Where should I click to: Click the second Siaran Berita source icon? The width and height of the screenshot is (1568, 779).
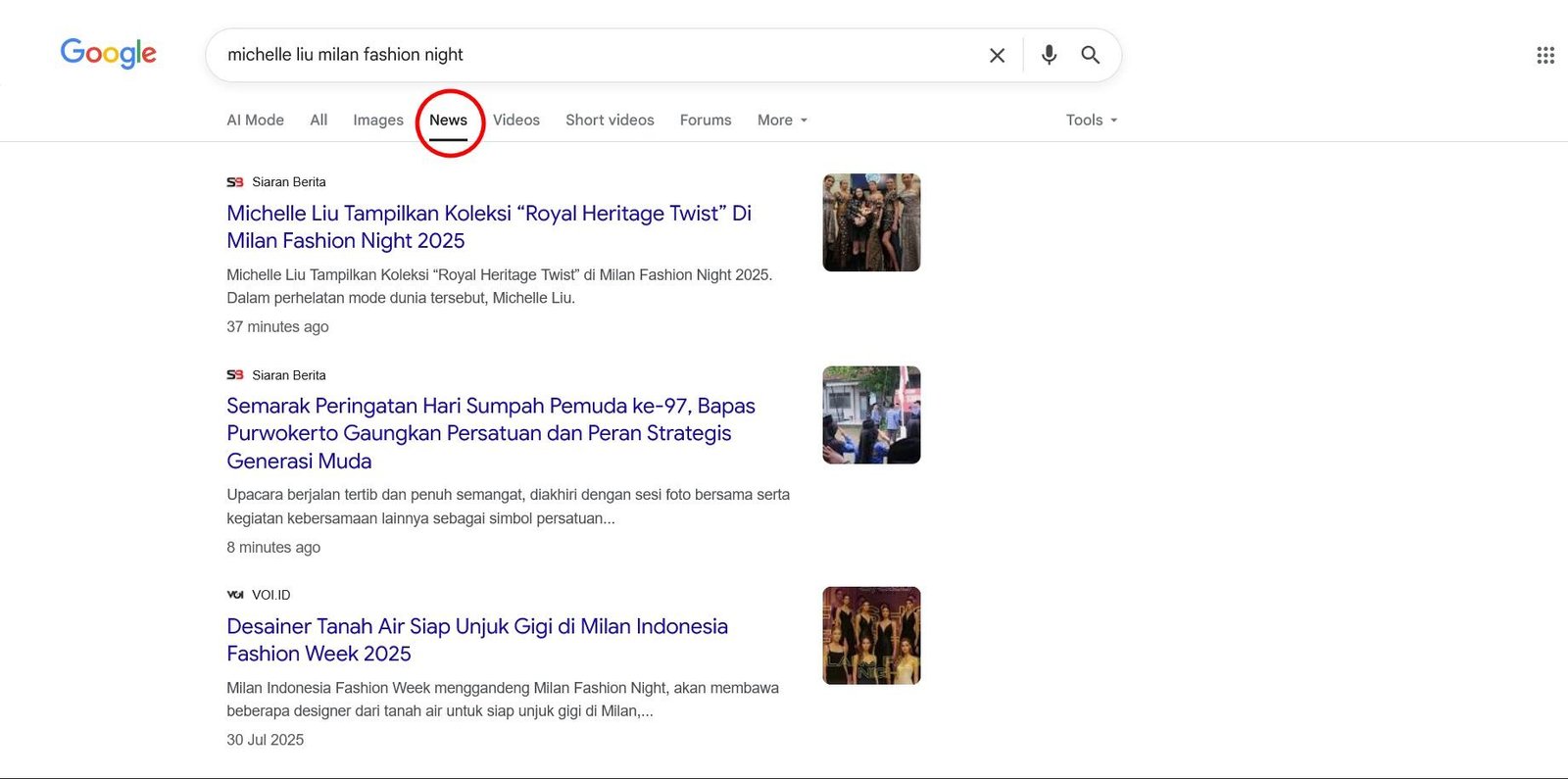(235, 375)
